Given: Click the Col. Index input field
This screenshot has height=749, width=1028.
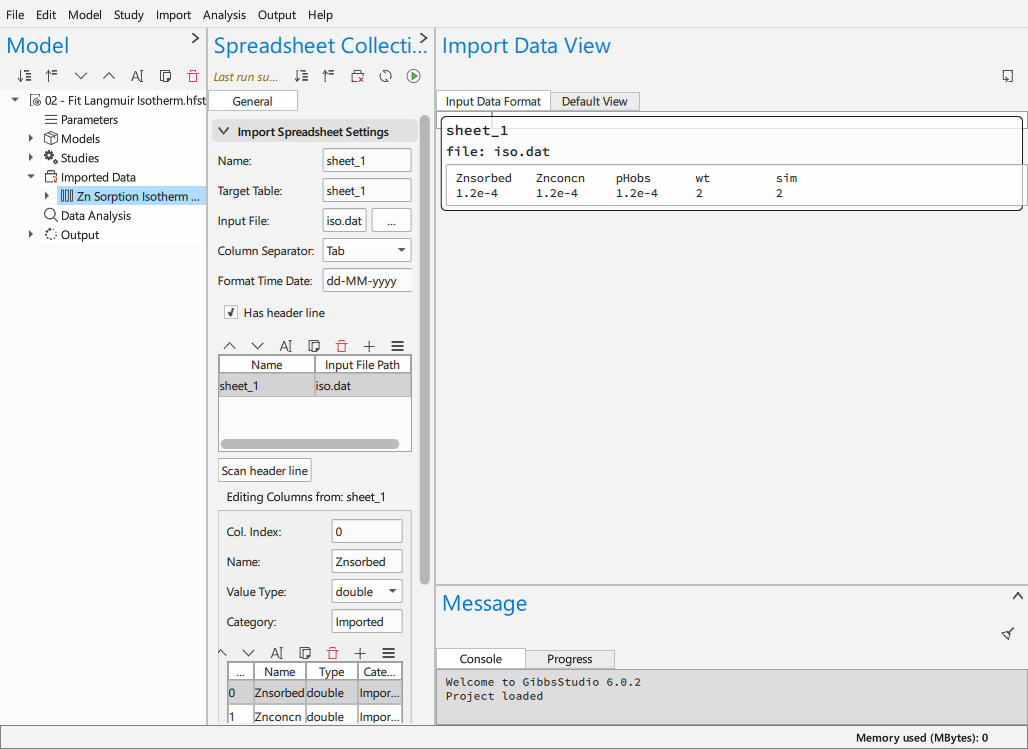Looking at the screenshot, I should (x=367, y=531).
